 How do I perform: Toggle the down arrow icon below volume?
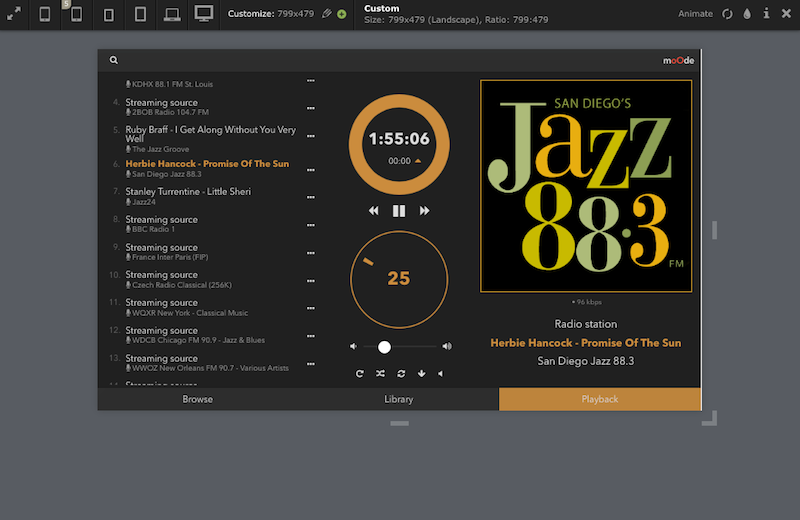[421, 374]
